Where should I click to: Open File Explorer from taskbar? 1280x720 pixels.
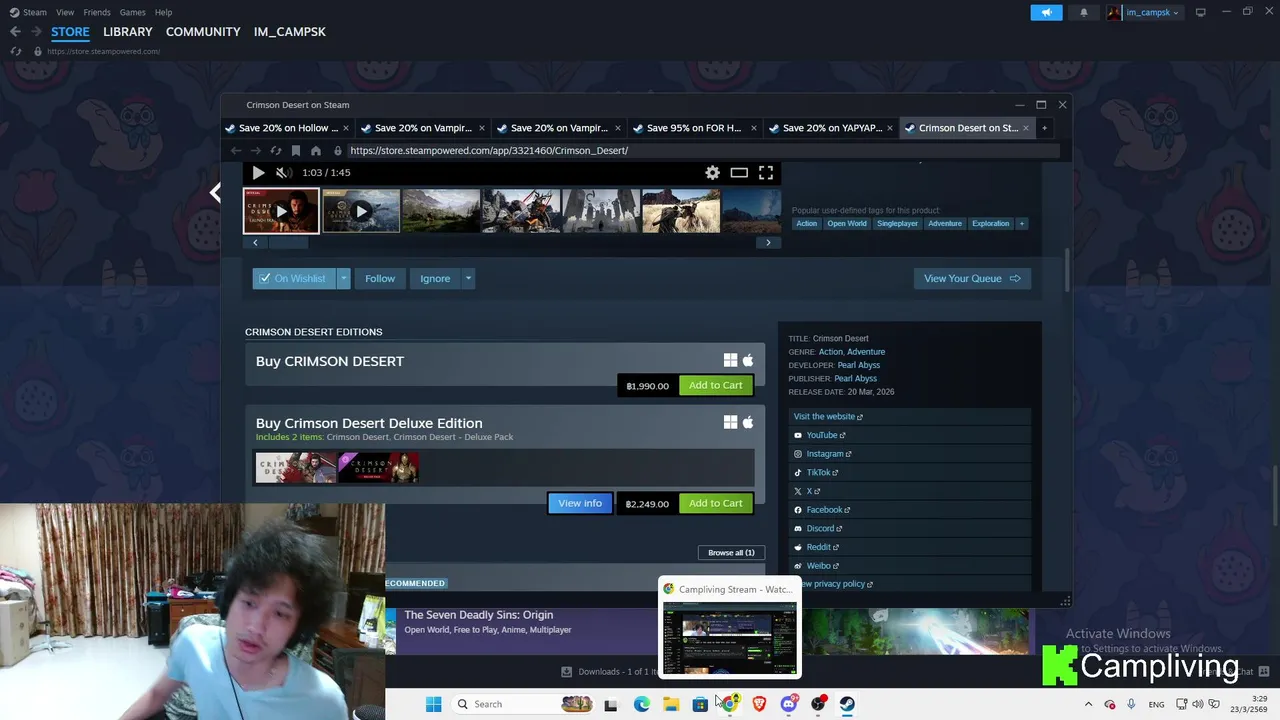671,704
